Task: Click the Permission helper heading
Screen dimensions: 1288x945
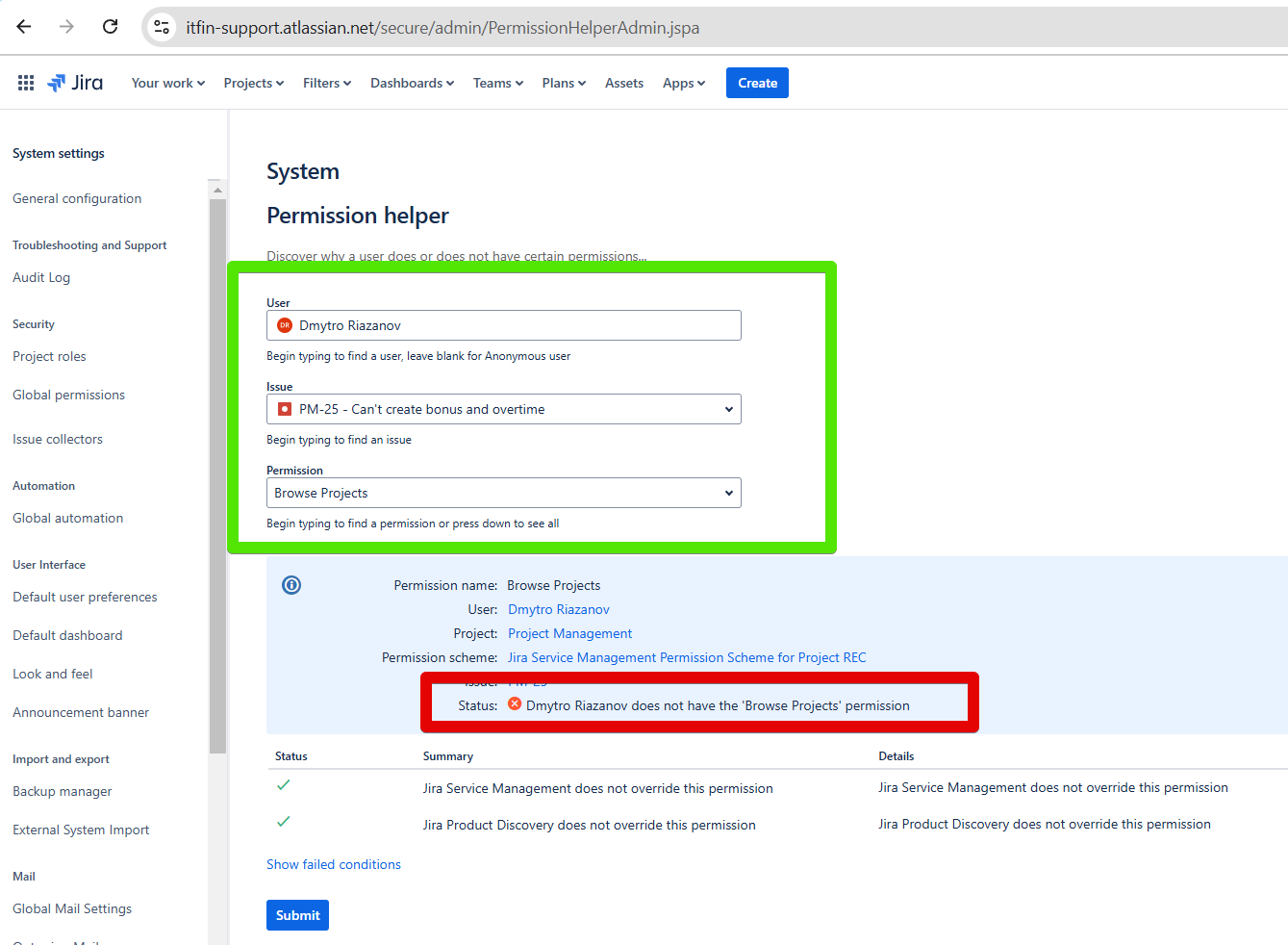Action: click(x=358, y=216)
